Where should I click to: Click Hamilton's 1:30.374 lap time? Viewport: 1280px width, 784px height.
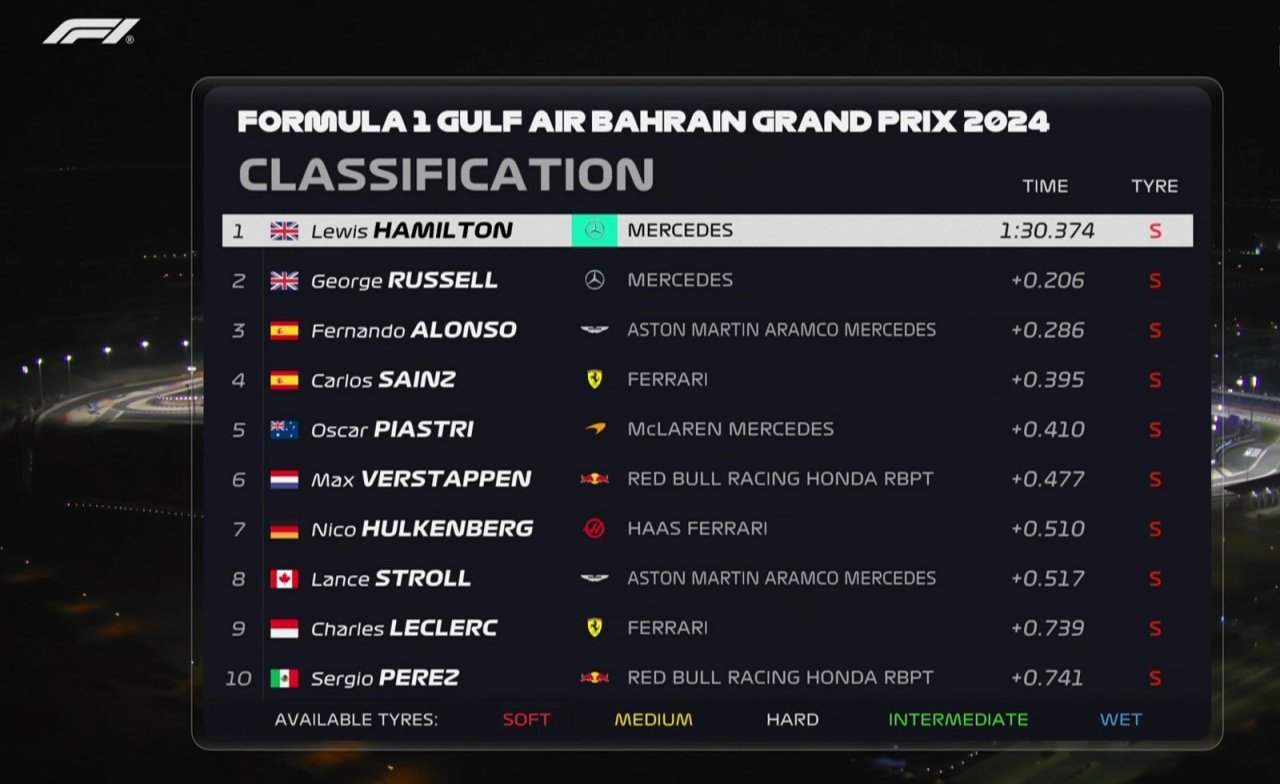[1046, 231]
